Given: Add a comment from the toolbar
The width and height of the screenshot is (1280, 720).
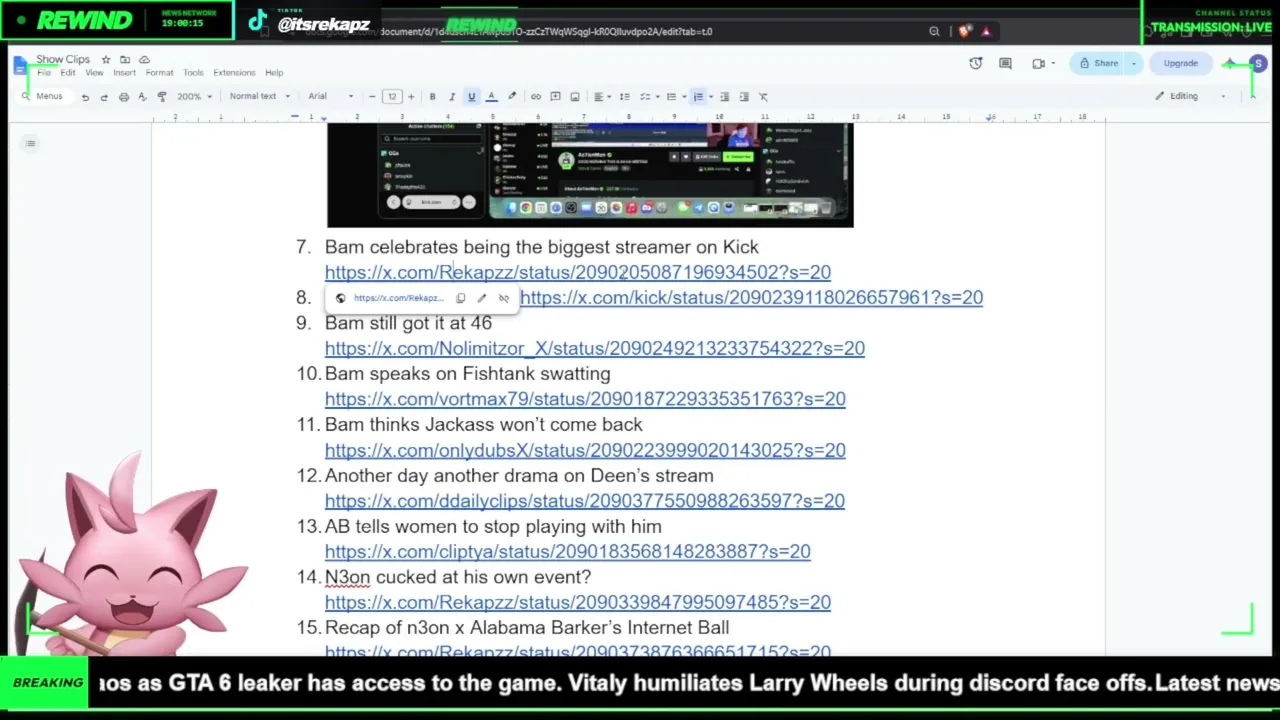Looking at the screenshot, I should point(555,97).
